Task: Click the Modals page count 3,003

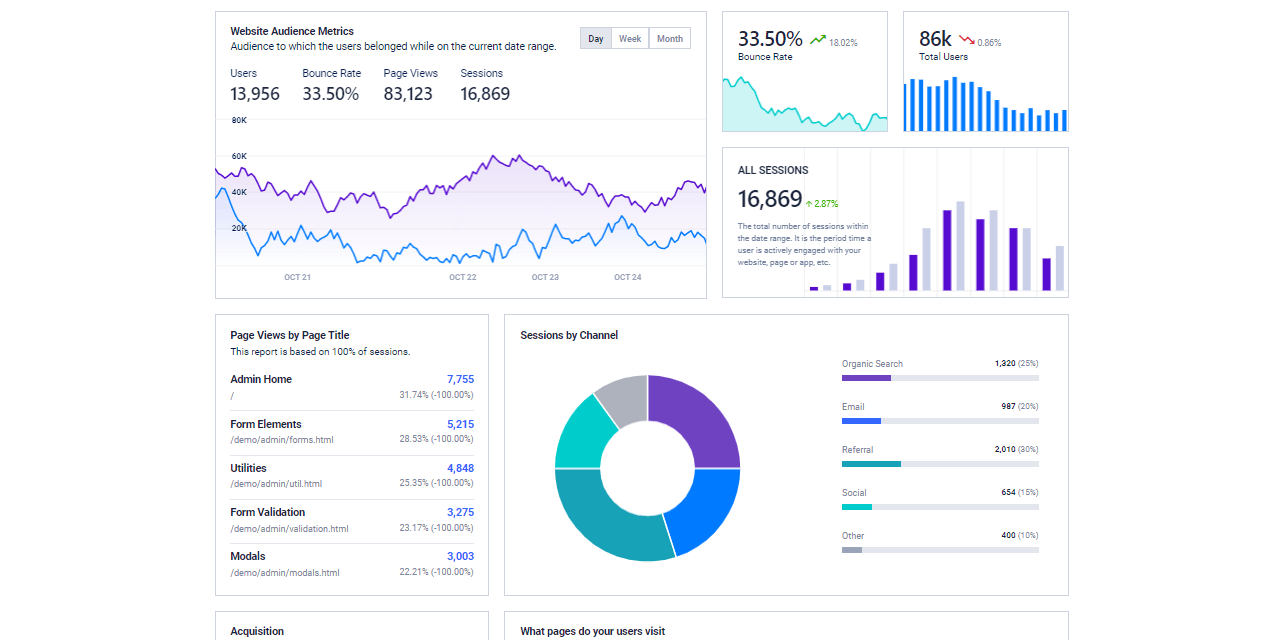Action: [x=462, y=556]
